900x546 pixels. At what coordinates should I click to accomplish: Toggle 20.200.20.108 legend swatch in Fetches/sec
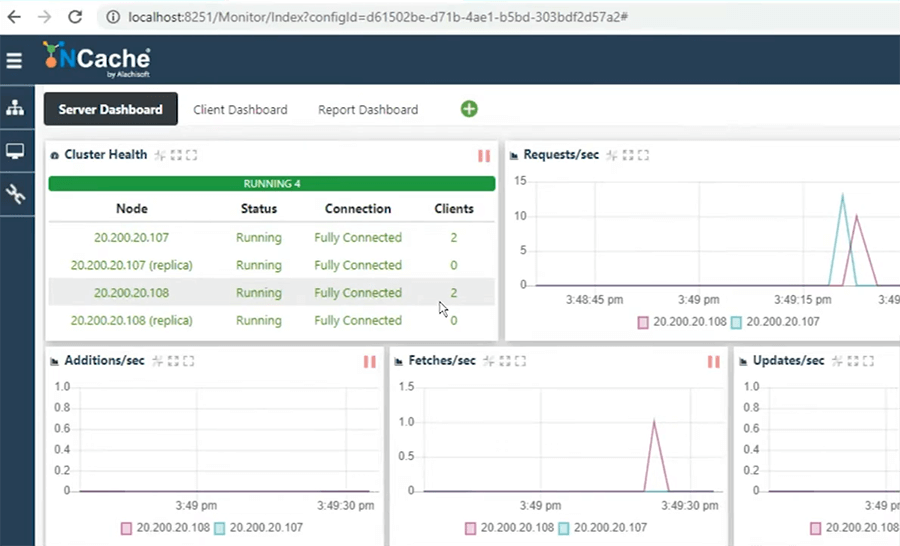[x=470, y=528]
